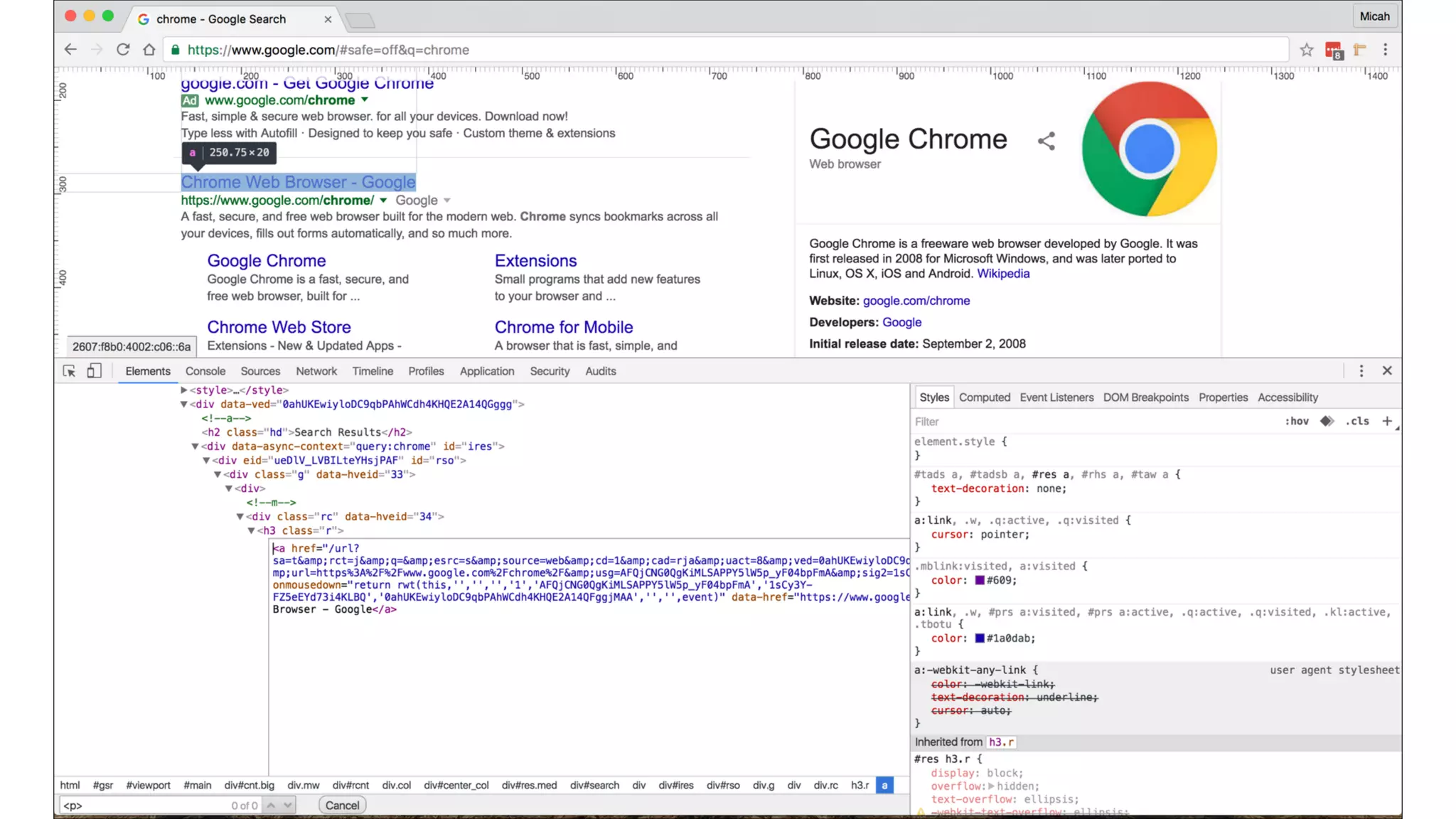Bookmark page with the star icon

click(1307, 50)
